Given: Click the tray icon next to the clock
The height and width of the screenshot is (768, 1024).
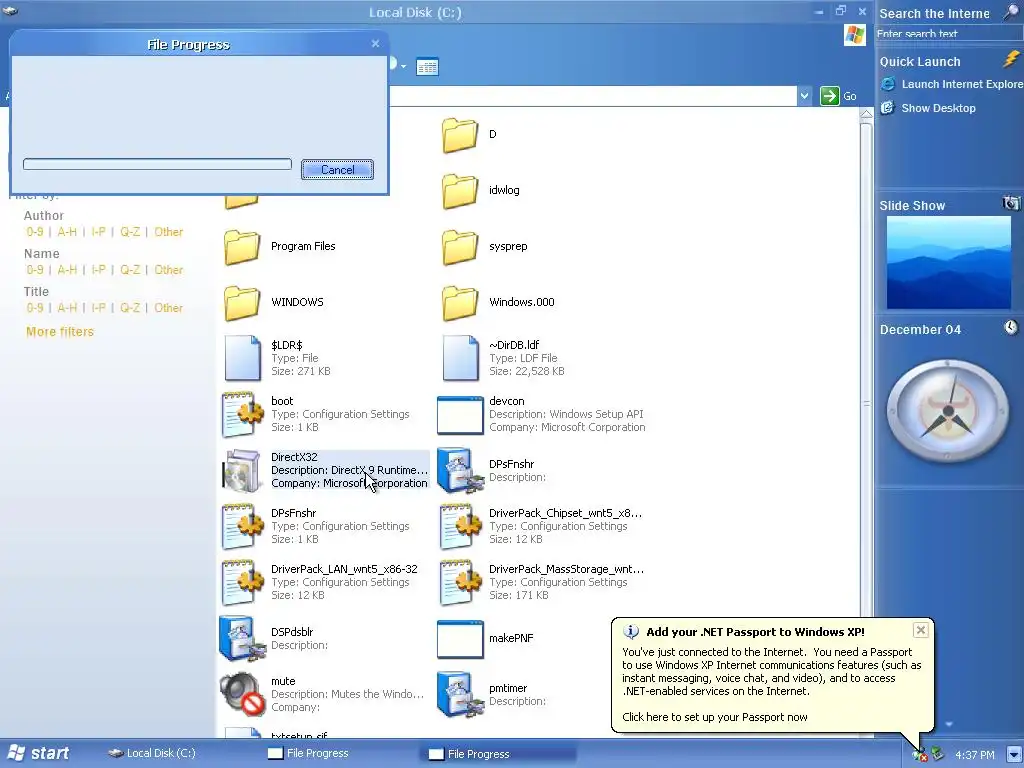Looking at the screenshot, I should (x=937, y=754).
